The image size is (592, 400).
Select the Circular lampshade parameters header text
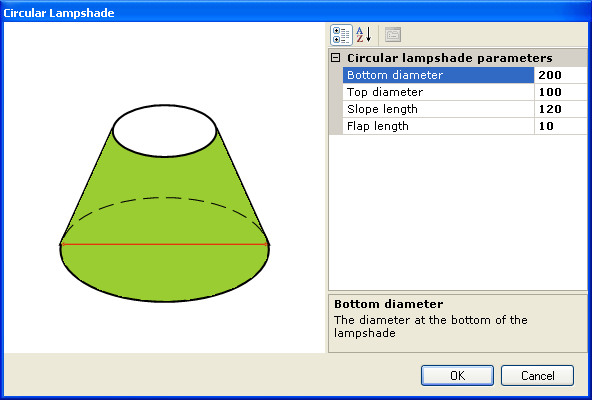click(449, 58)
